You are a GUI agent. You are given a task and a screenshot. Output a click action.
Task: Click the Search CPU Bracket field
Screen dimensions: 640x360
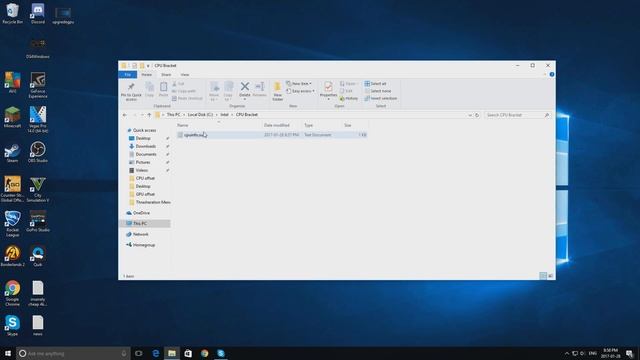click(517, 115)
